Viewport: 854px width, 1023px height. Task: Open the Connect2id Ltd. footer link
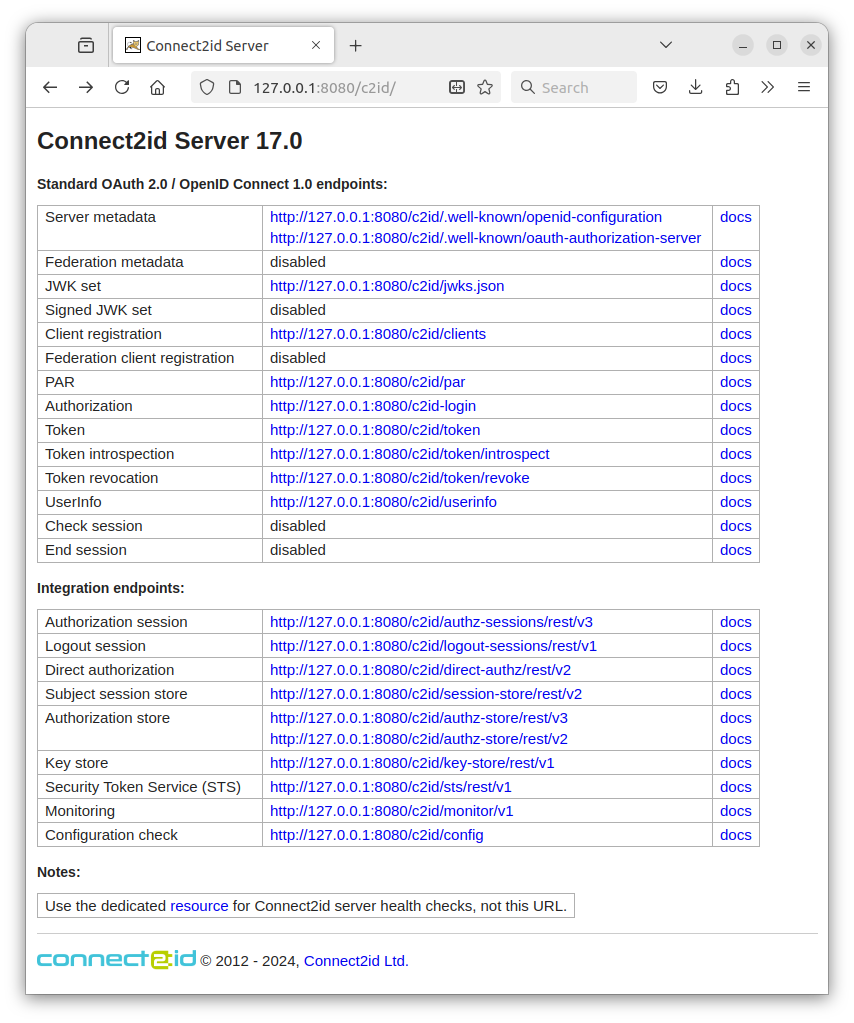coord(355,961)
